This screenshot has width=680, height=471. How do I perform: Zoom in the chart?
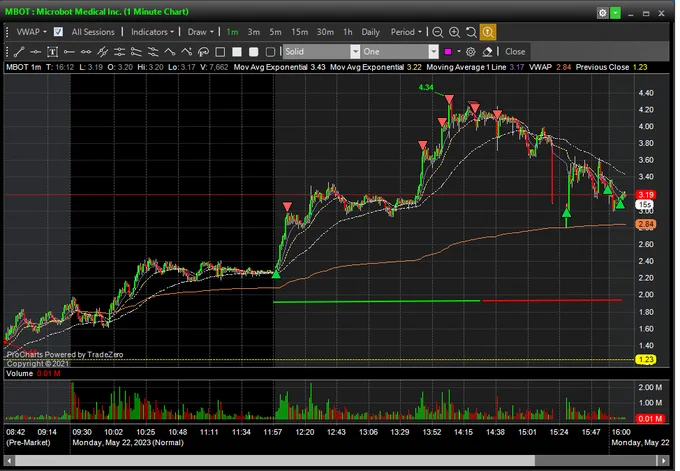point(454,32)
